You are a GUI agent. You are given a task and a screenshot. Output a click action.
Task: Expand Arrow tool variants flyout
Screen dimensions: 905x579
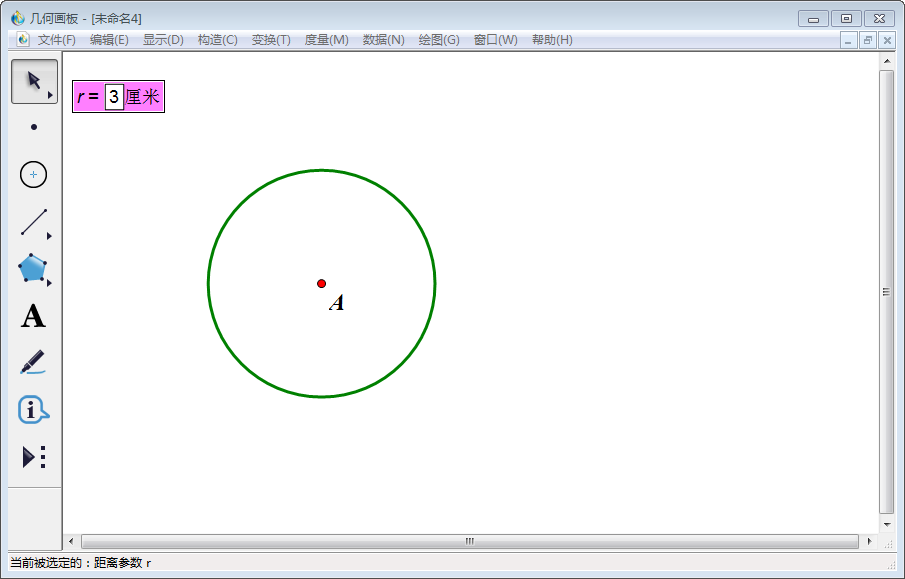(50, 95)
